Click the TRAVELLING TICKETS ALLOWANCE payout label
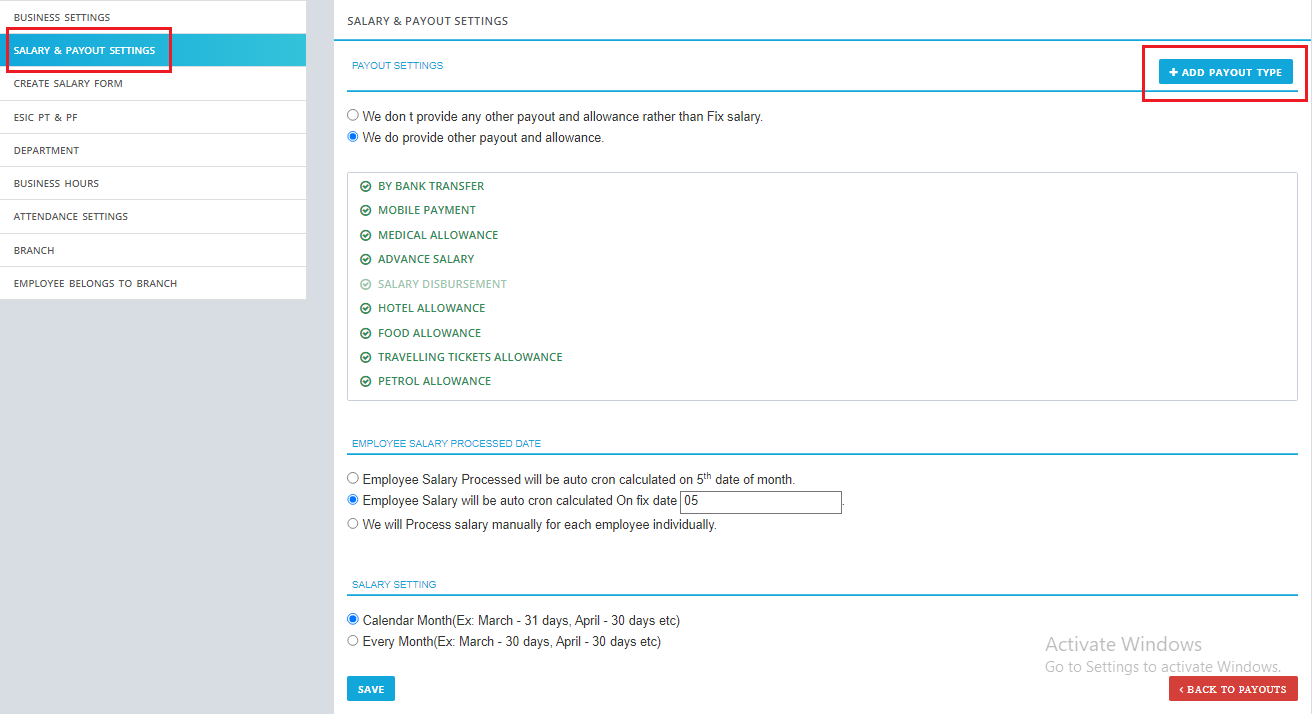Image resolution: width=1312 pixels, height=714 pixels. pyautogui.click(x=470, y=358)
